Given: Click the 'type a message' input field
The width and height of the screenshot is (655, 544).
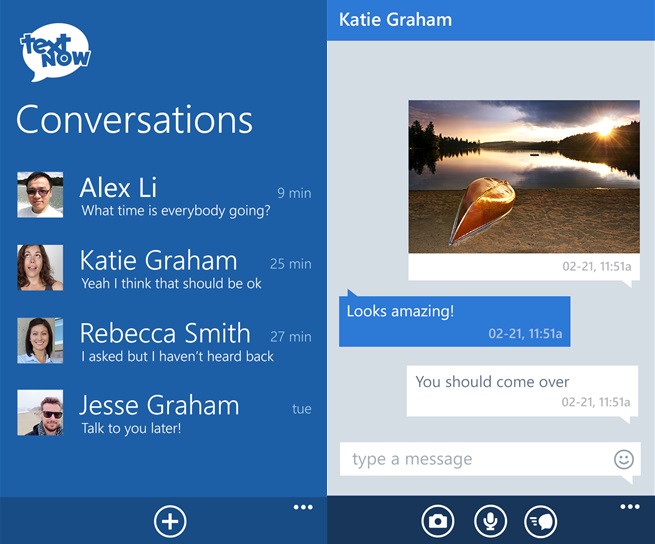Looking at the screenshot, I should tap(478, 459).
